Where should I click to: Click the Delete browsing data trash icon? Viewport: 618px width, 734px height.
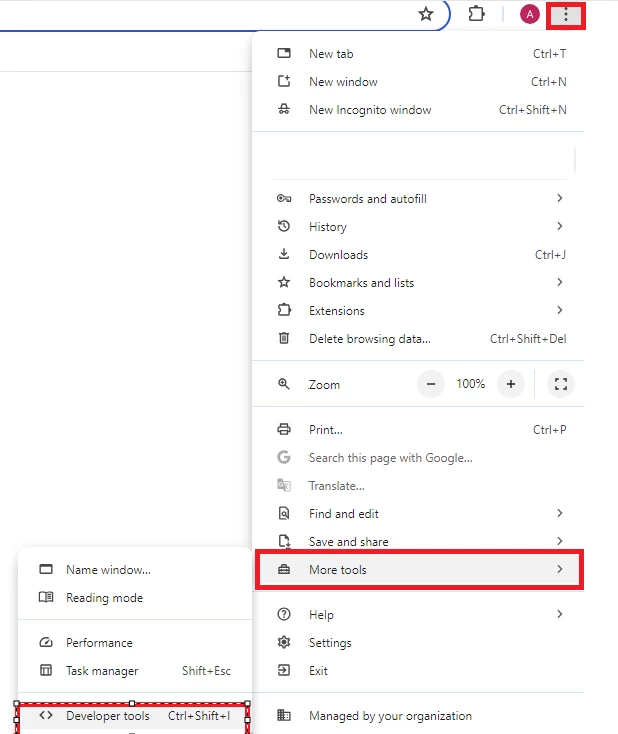(284, 338)
